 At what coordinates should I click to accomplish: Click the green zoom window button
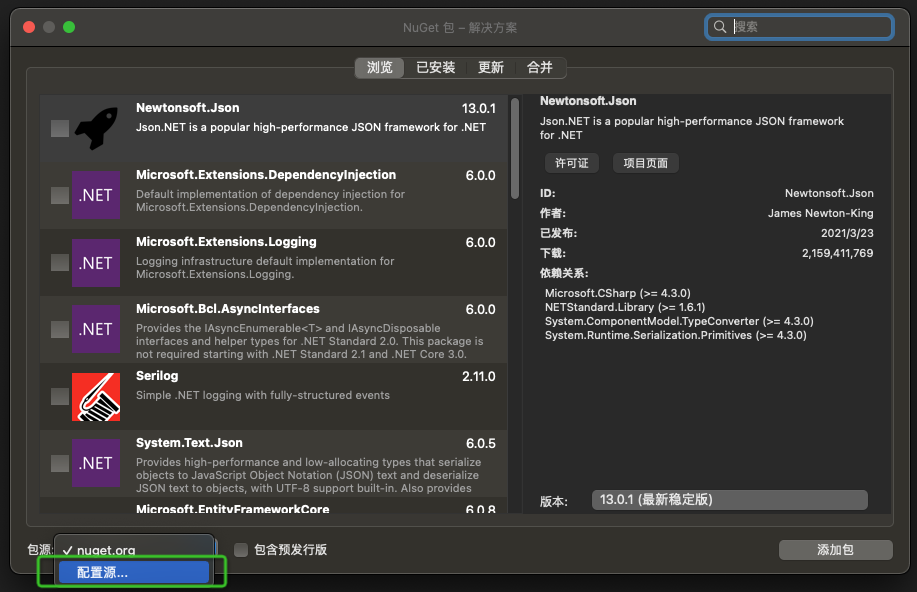click(69, 27)
